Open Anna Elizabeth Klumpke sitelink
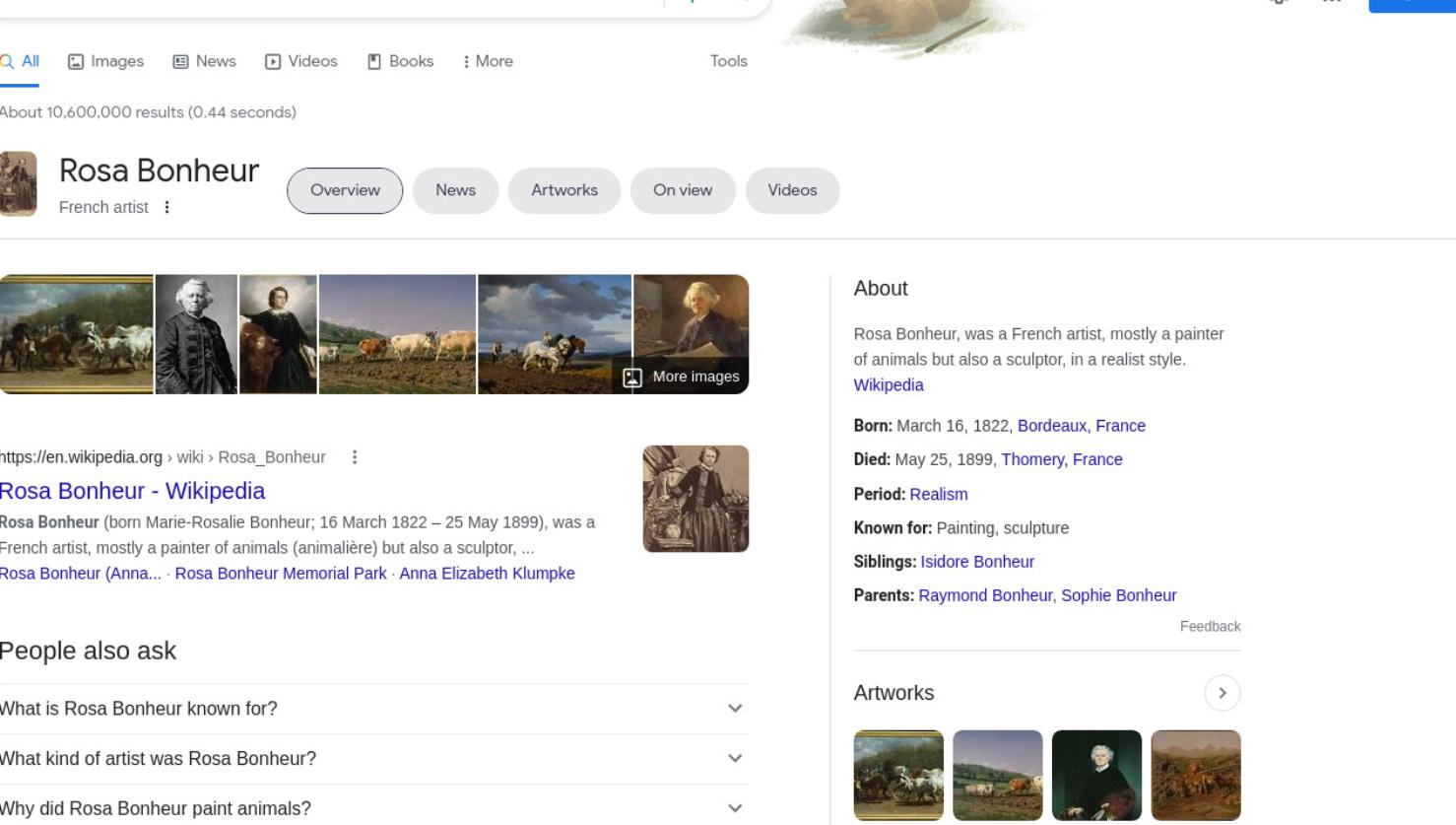 (487, 574)
